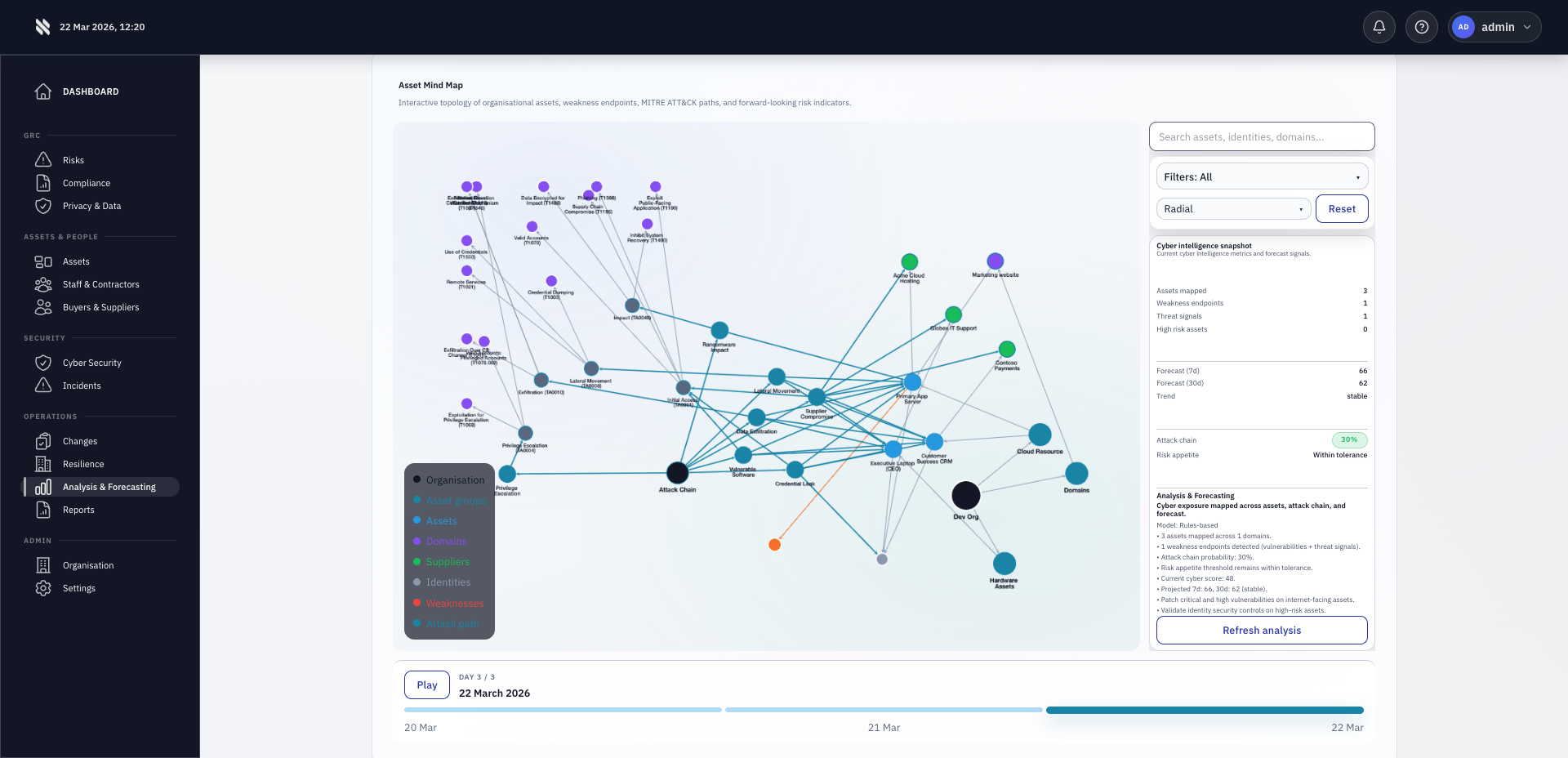The image size is (1568, 758).
Task: Toggle Attack path display in the legend
Action: (452, 623)
